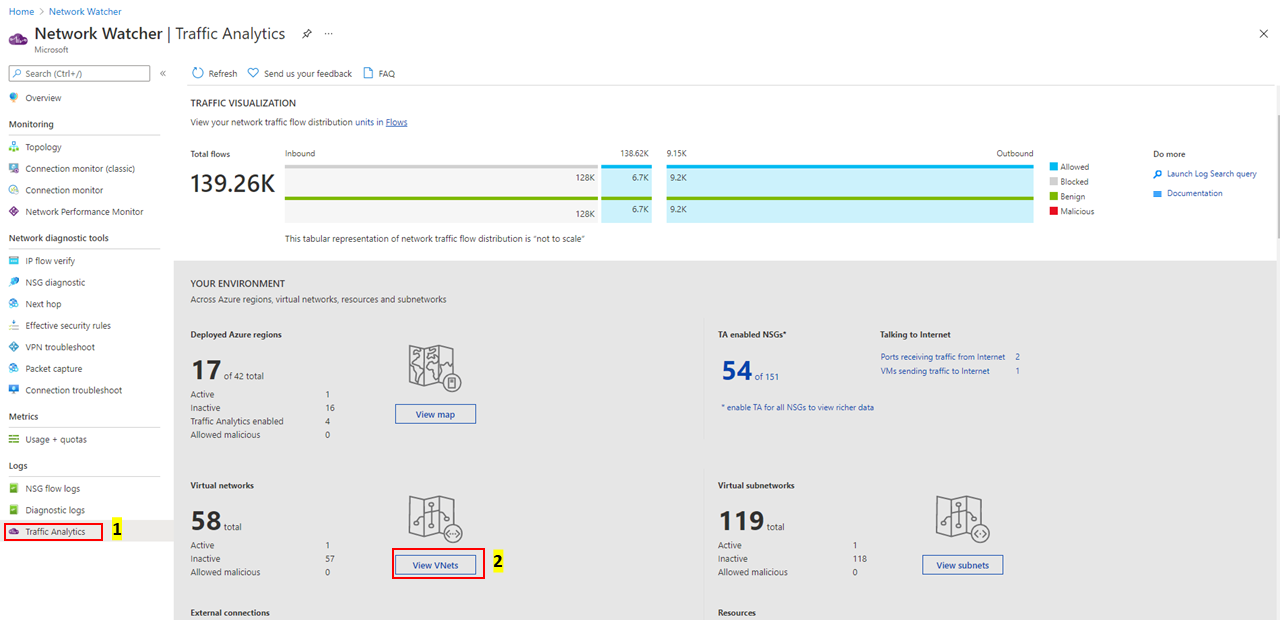Open the Documentation link

(1194, 193)
